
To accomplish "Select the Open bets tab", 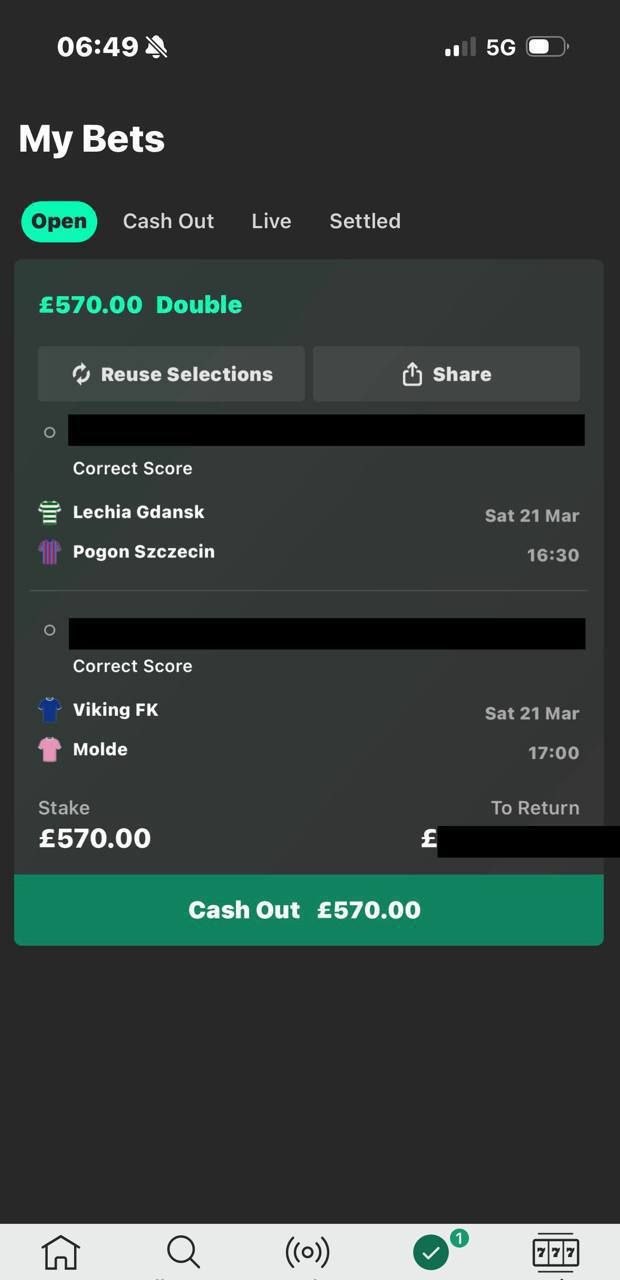I will 59,221.
